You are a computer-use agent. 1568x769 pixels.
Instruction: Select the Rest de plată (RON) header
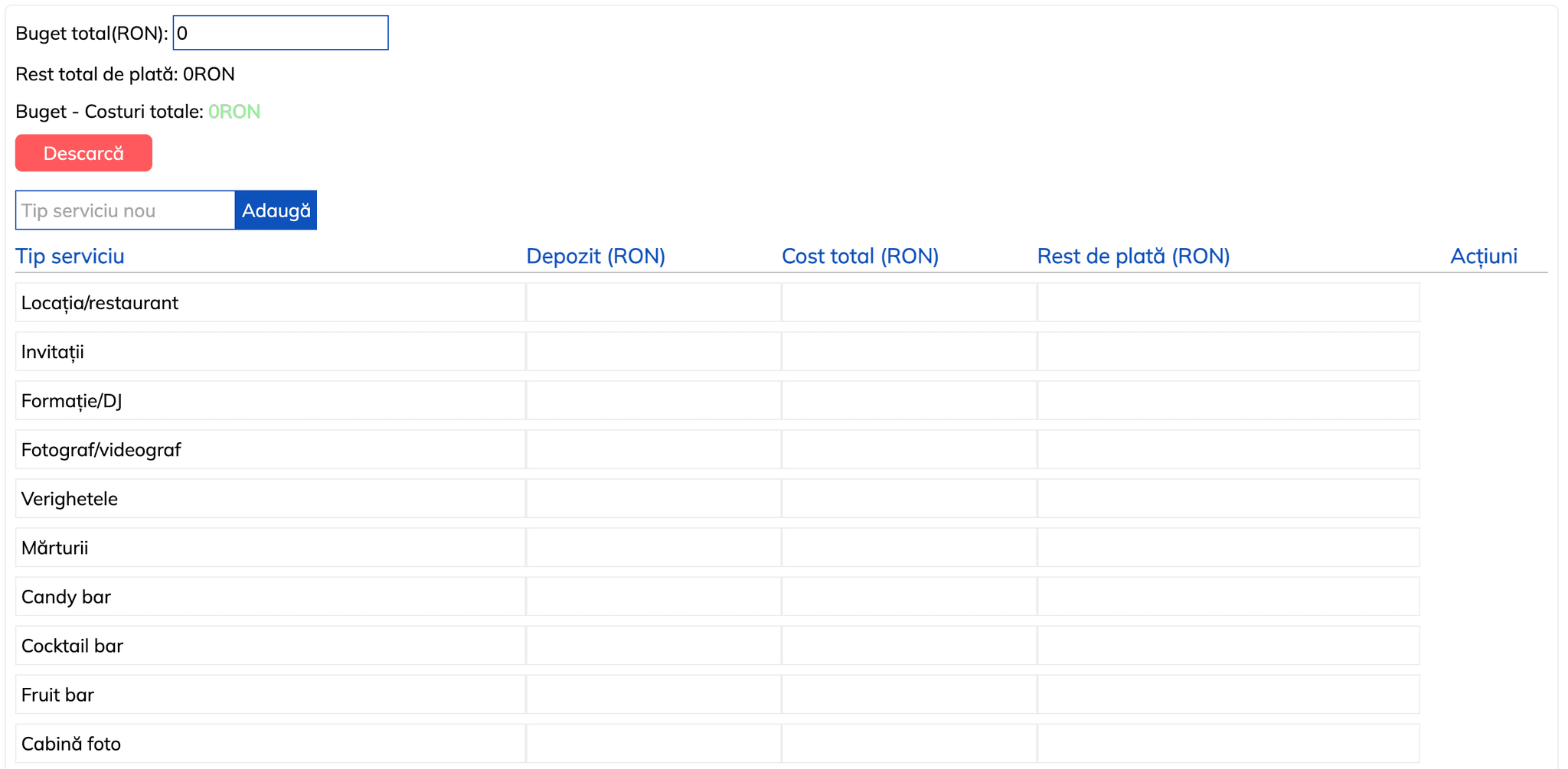tap(1132, 256)
